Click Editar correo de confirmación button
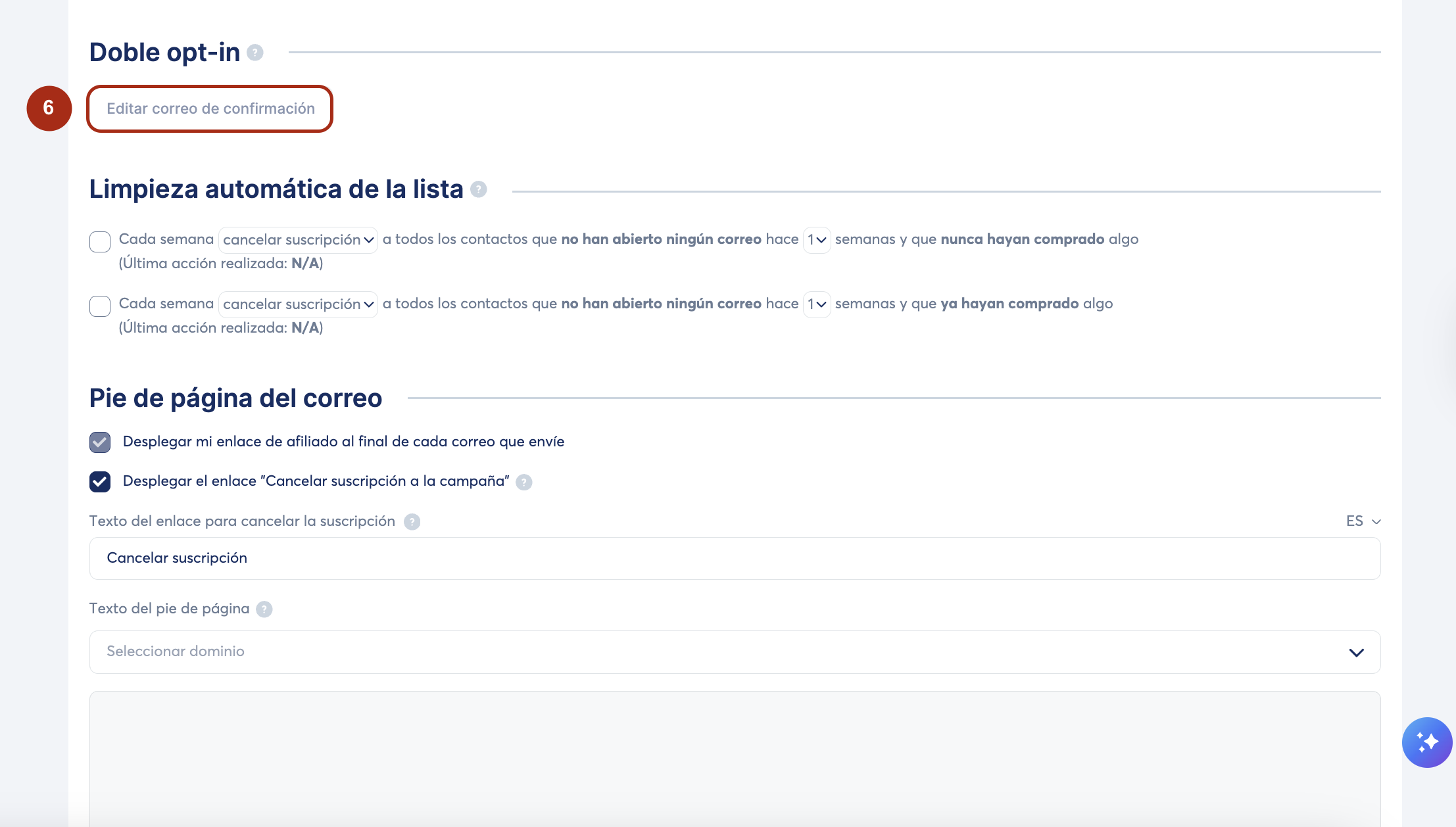1456x827 pixels. pyautogui.click(x=210, y=108)
